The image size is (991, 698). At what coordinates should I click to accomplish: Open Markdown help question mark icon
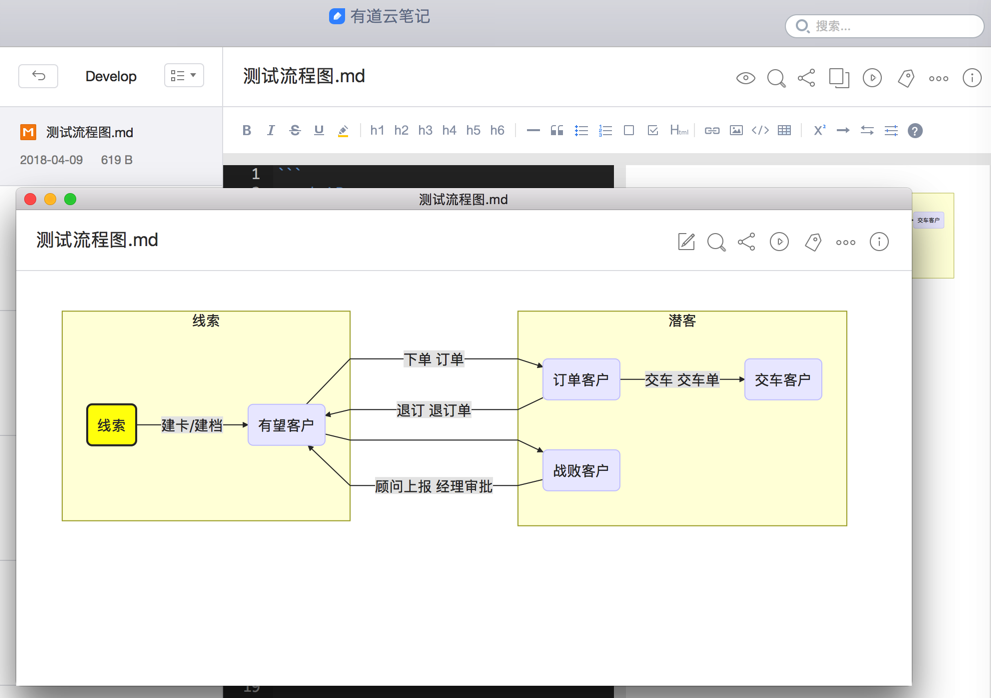click(x=915, y=131)
